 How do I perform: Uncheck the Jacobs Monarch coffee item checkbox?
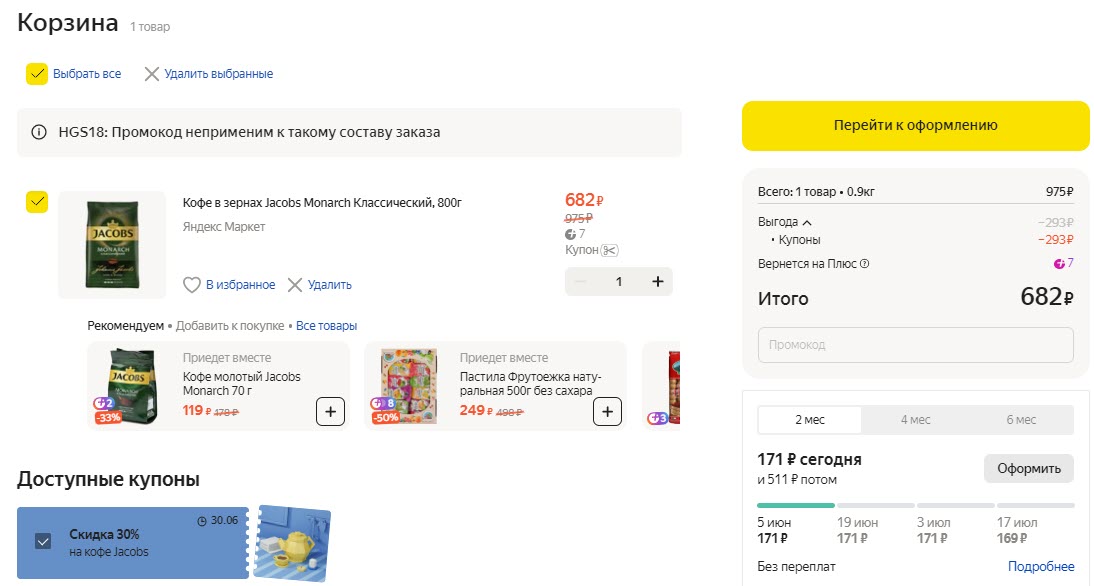pos(37,202)
